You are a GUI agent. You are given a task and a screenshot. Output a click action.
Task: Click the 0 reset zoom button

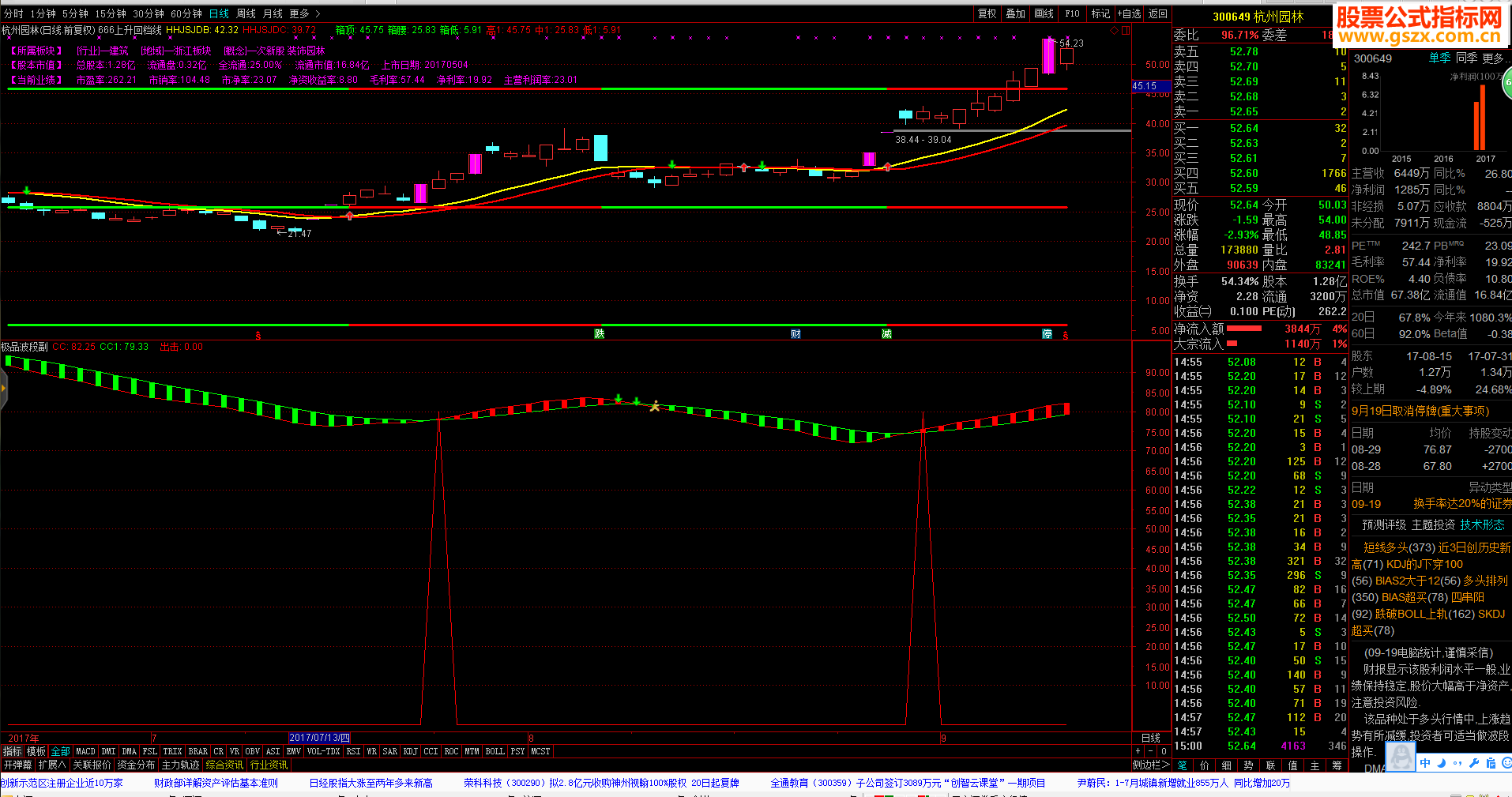tap(1164, 751)
